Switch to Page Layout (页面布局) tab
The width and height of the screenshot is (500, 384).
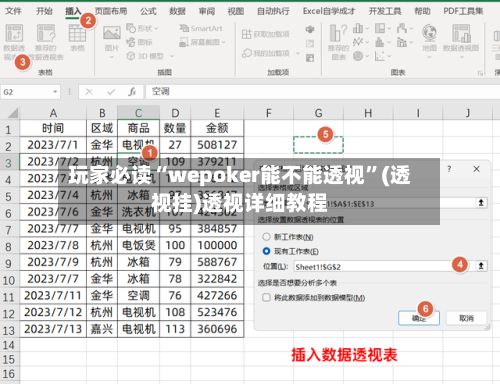click(111, 11)
